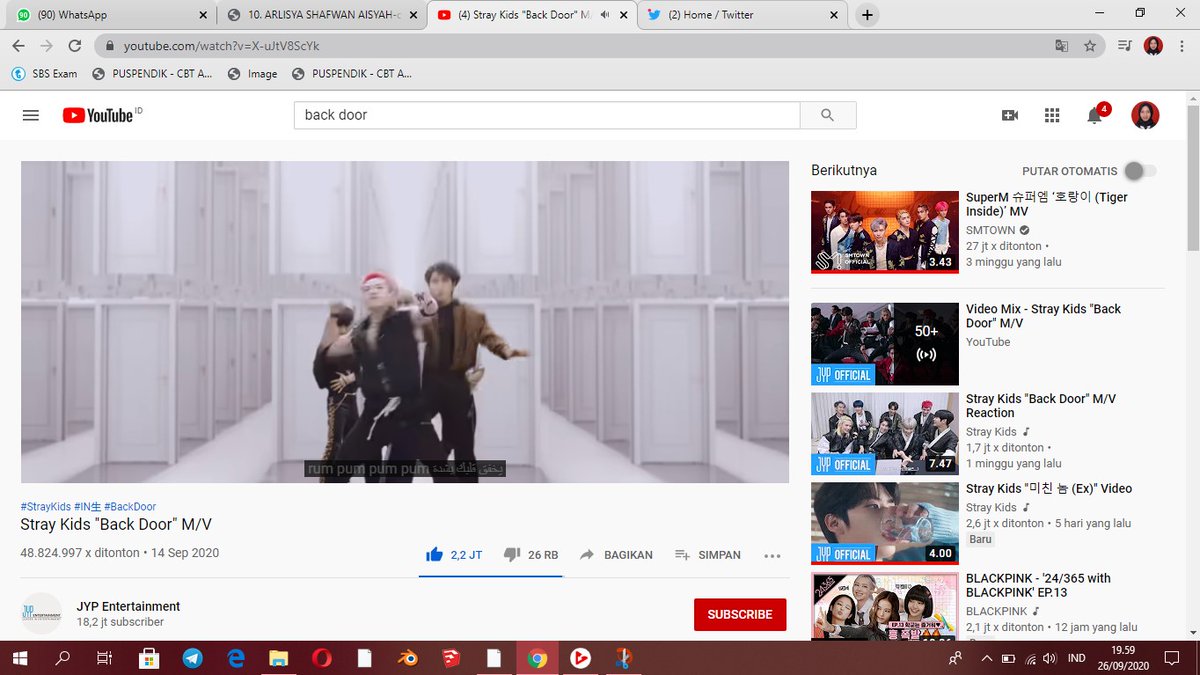The height and width of the screenshot is (675, 1200).
Task: Open the Image bookmark
Action: click(252, 74)
